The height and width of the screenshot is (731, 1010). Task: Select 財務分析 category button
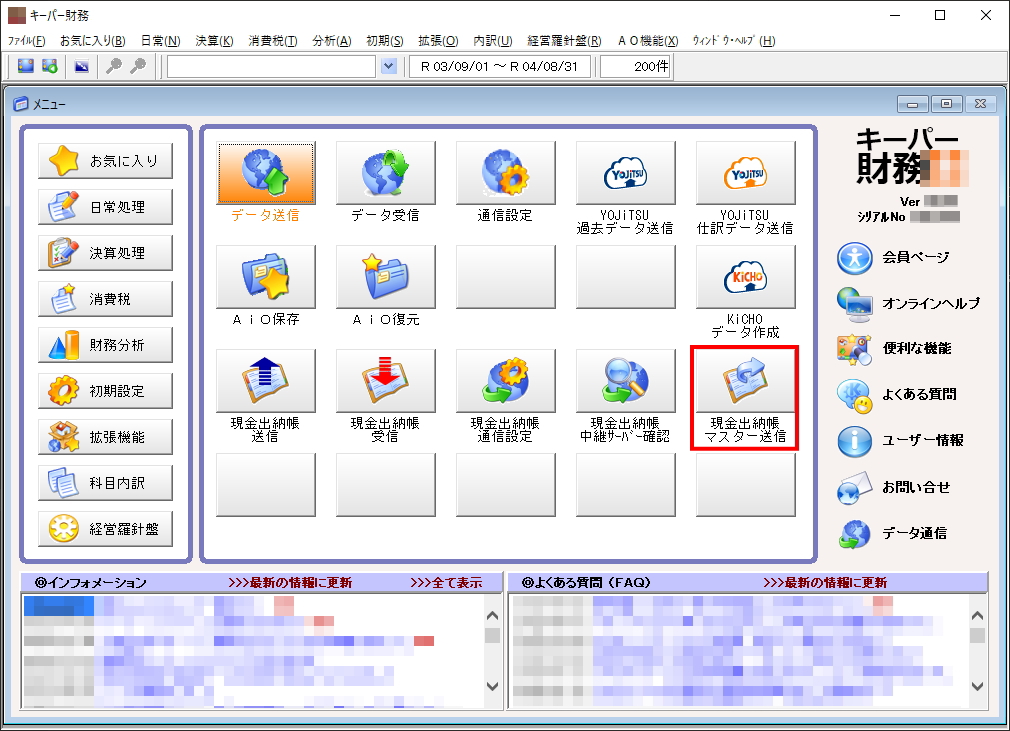[x=106, y=345]
